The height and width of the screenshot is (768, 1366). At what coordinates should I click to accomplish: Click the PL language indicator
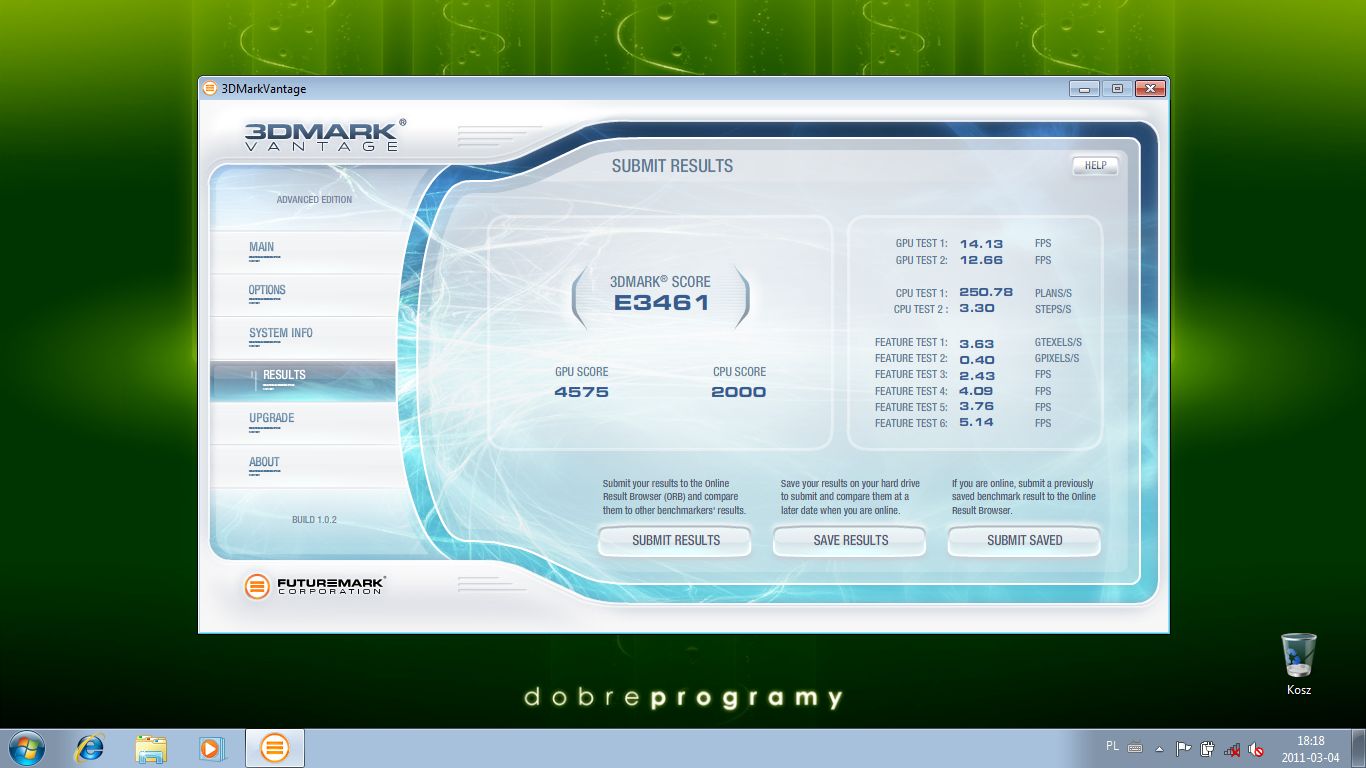click(x=1113, y=746)
